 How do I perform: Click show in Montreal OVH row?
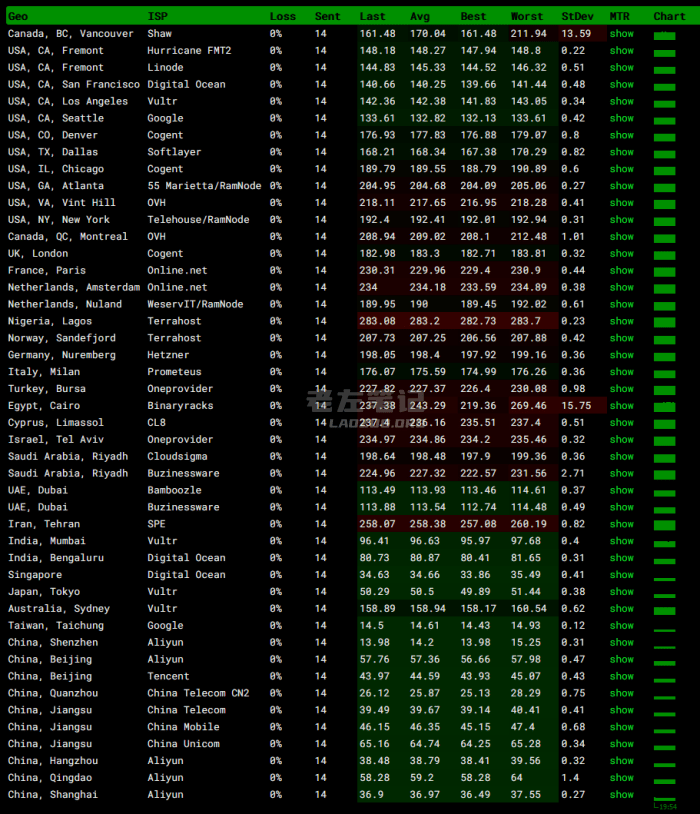[622, 237]
